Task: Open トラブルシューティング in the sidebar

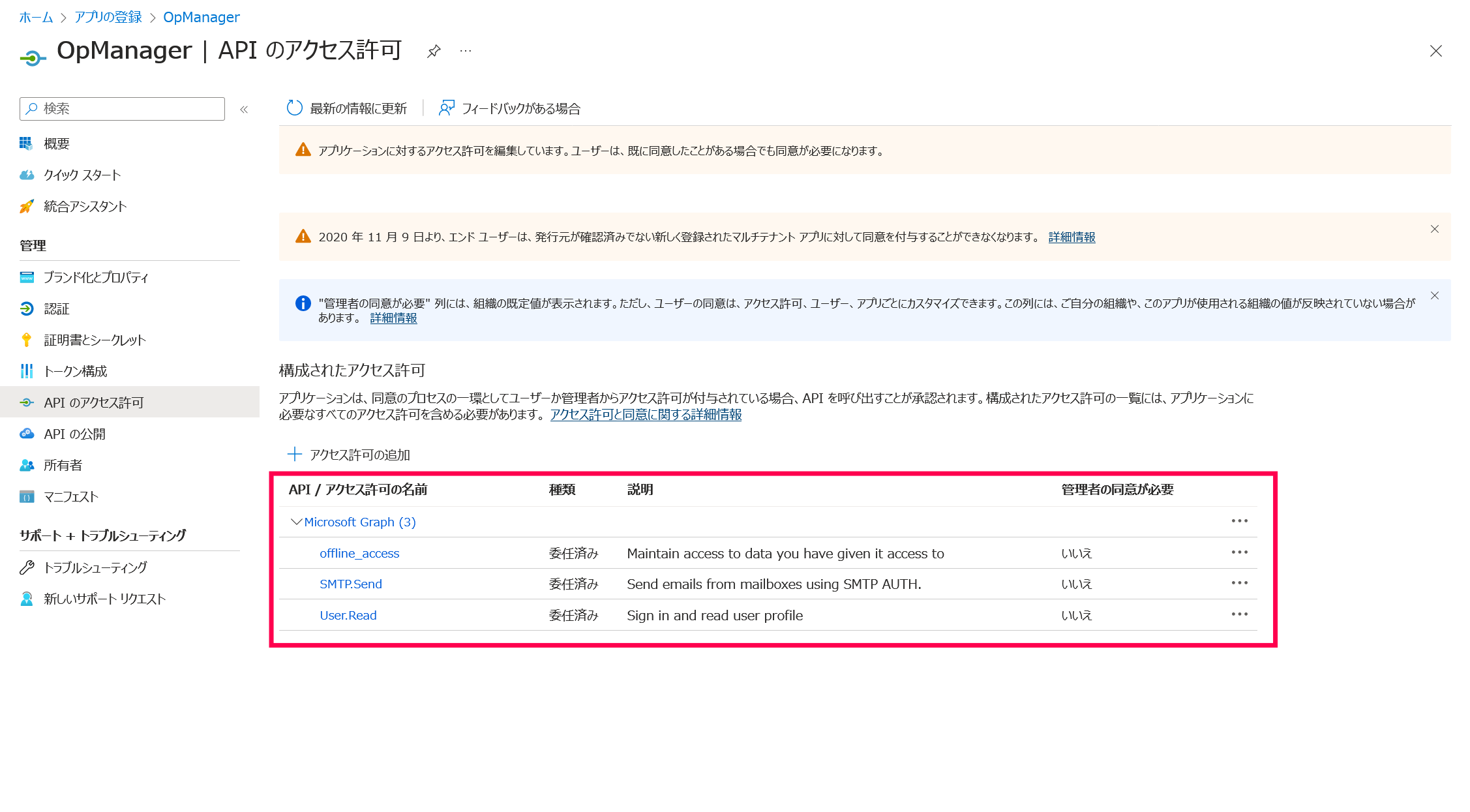Action: tap(95, 567)
